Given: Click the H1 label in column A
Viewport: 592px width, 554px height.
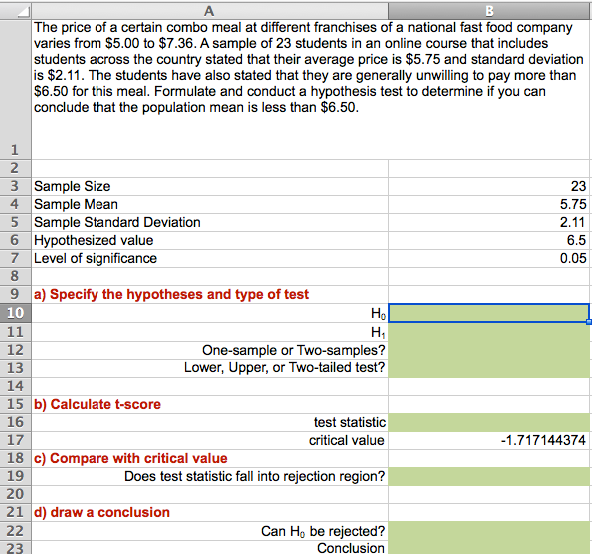Looking at the screenshot, I should point(378,332).
